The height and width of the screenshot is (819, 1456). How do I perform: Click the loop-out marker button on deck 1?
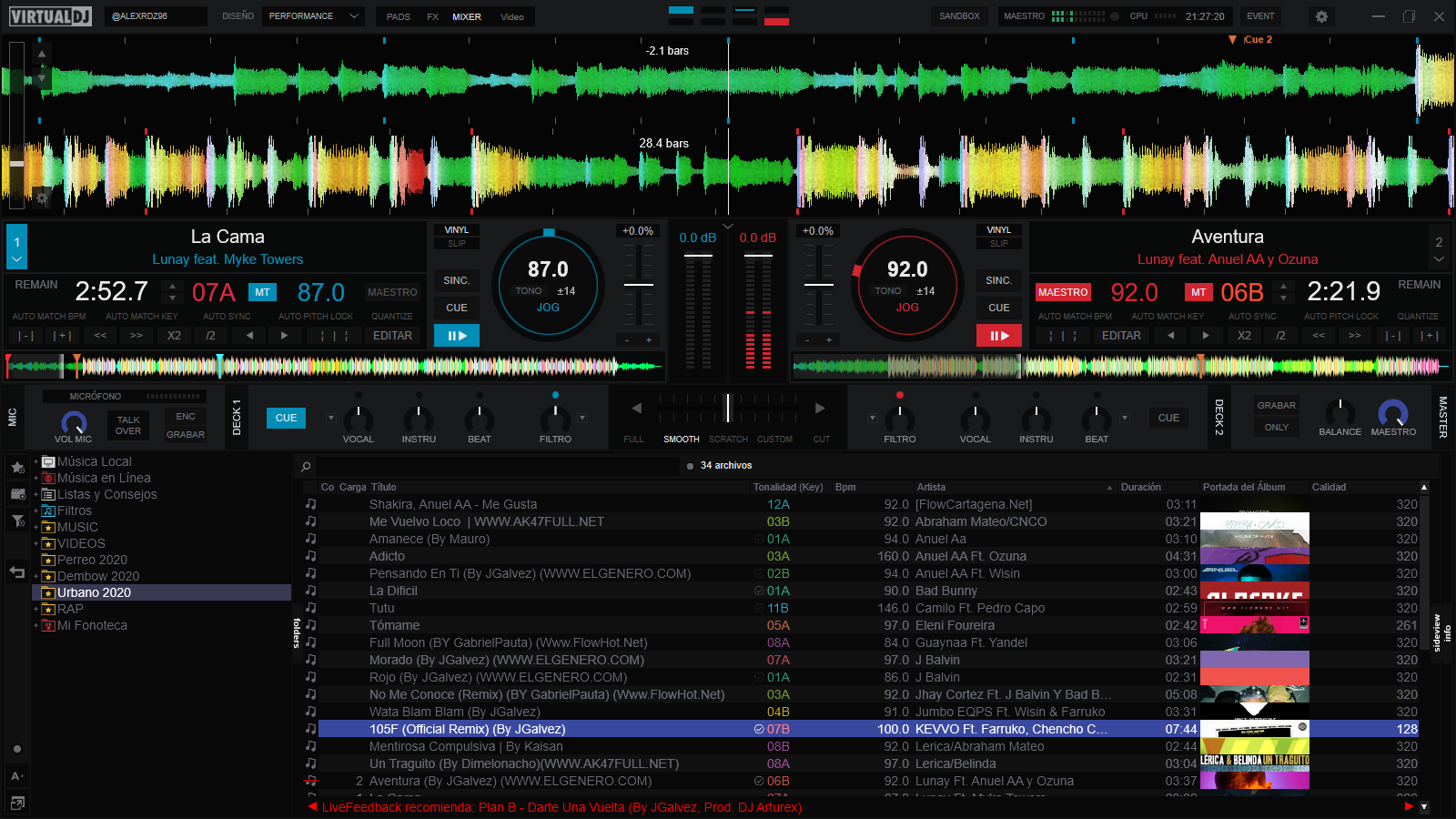pyautogui.click(x=63, y=336)
